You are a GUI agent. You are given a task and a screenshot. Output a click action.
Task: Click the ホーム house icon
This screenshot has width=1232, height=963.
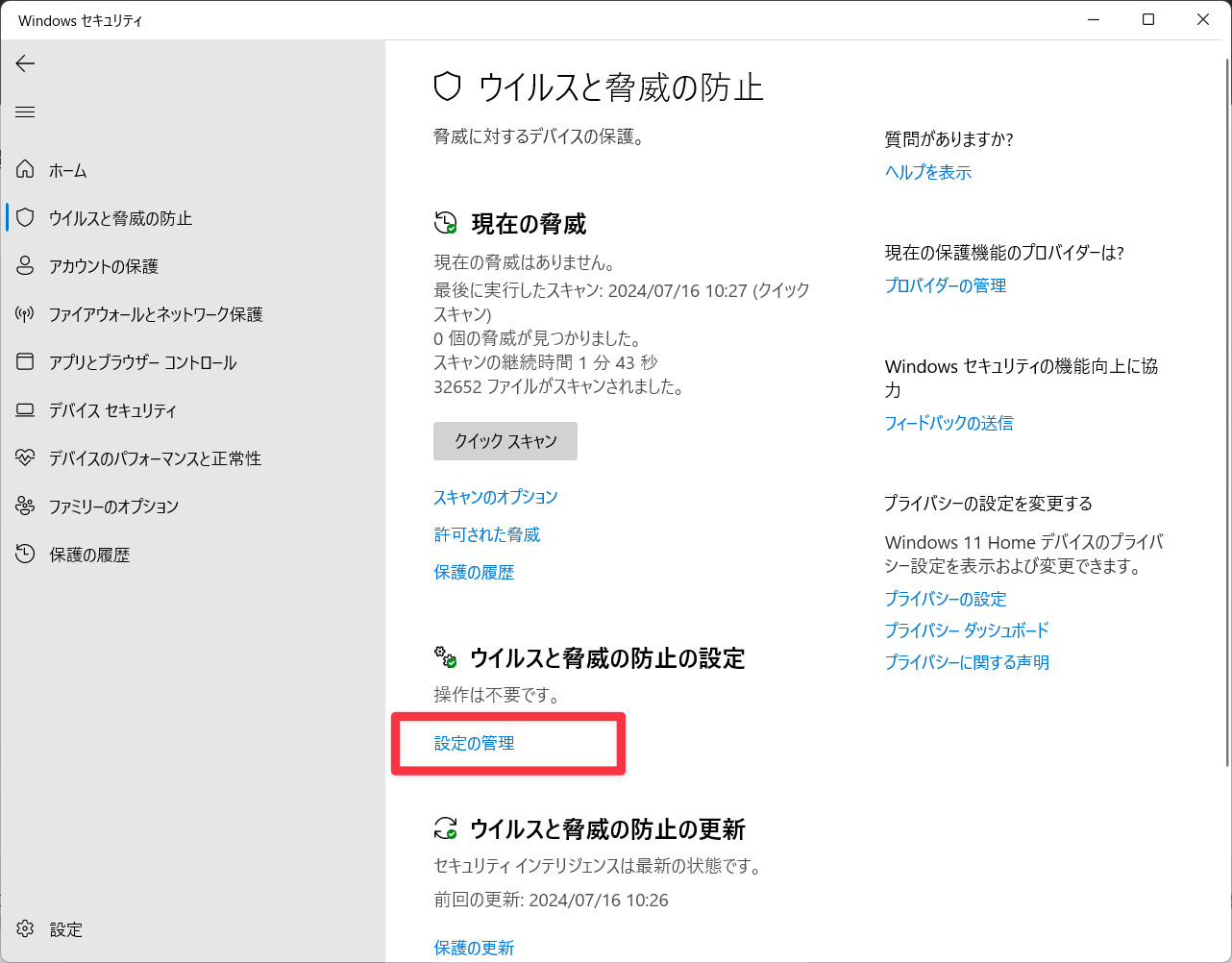(x=25, y=170)
